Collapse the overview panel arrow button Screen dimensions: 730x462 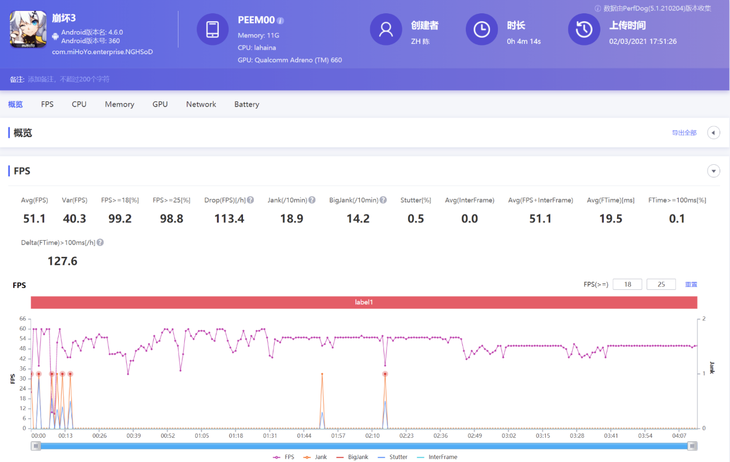[x=713, y=133]
